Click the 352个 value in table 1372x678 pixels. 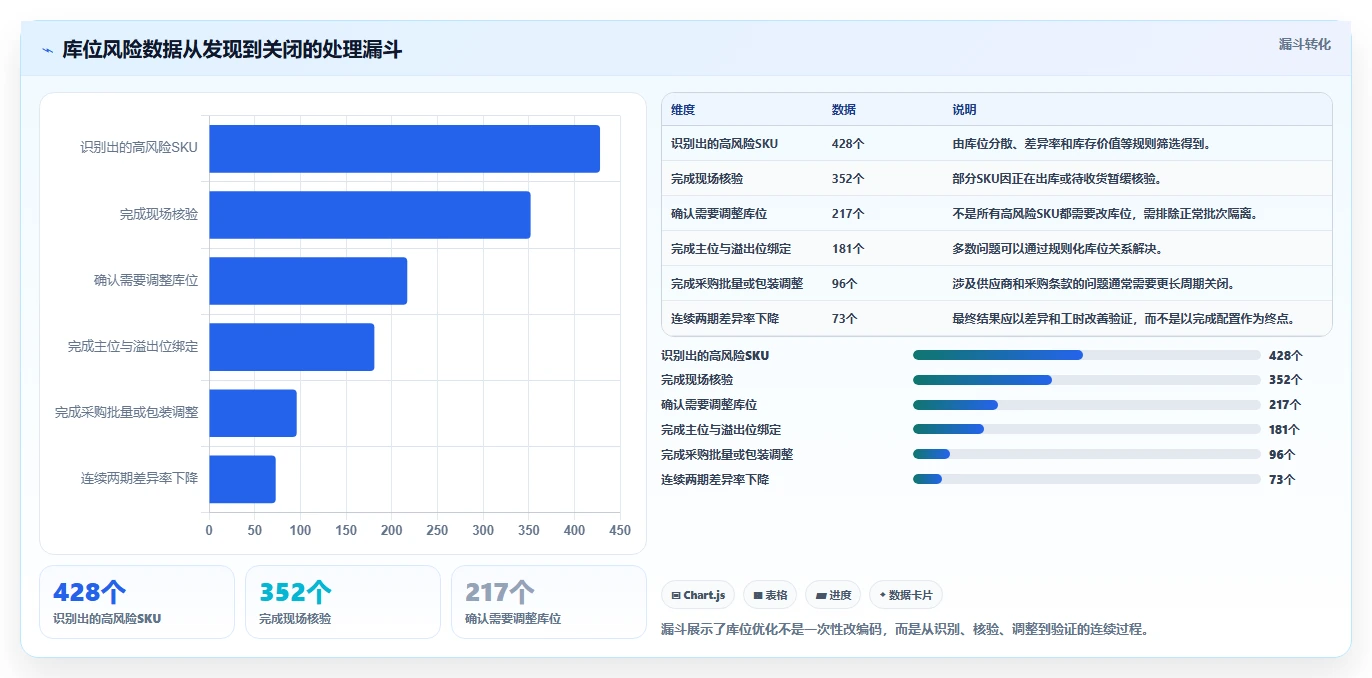[x=848, y=179]
